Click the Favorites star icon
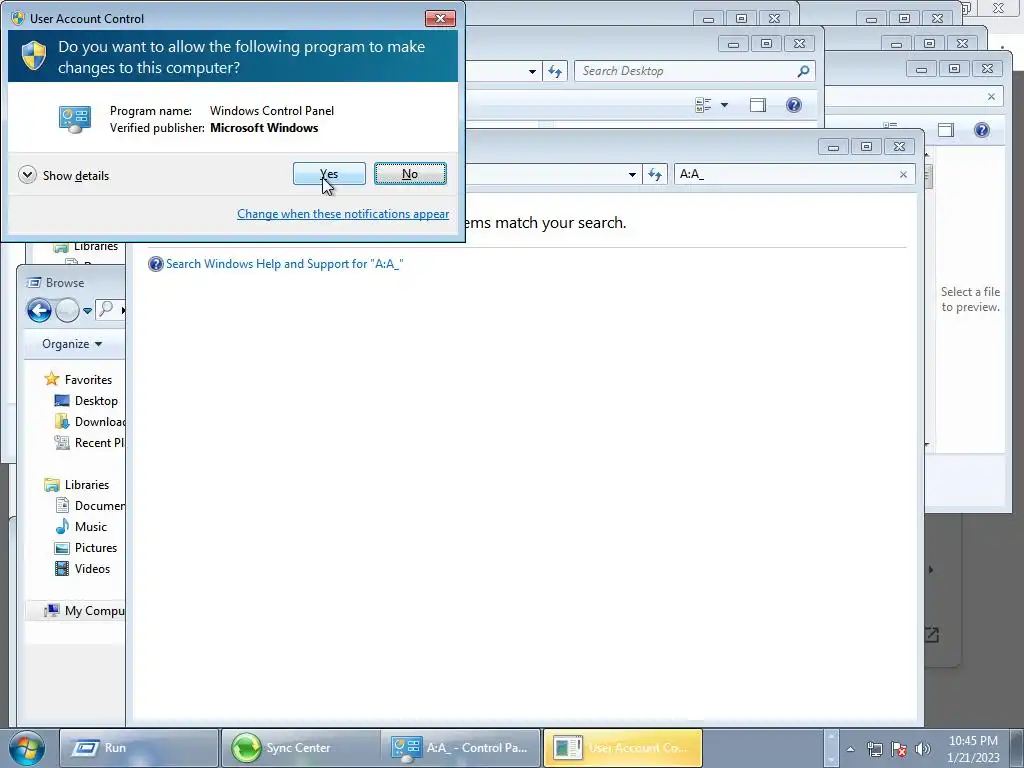 [x=52, y=379]
